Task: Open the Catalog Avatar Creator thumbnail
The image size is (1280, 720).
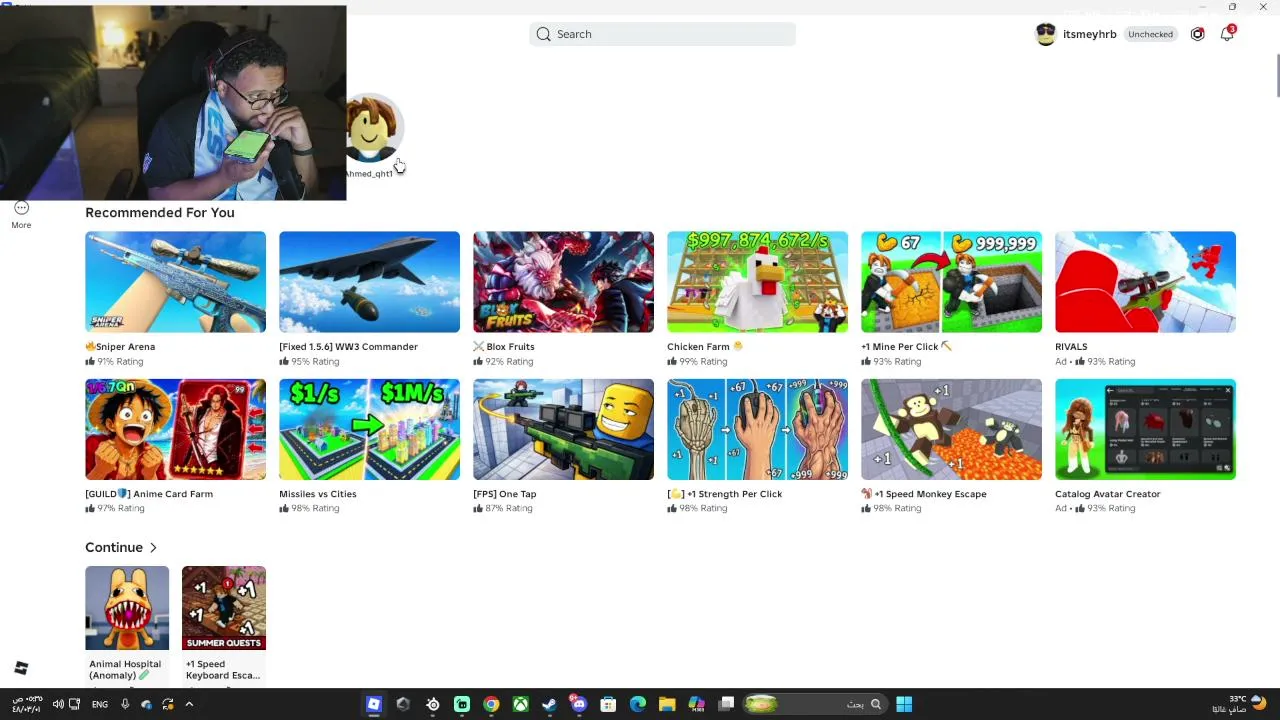Action: 1145,429
